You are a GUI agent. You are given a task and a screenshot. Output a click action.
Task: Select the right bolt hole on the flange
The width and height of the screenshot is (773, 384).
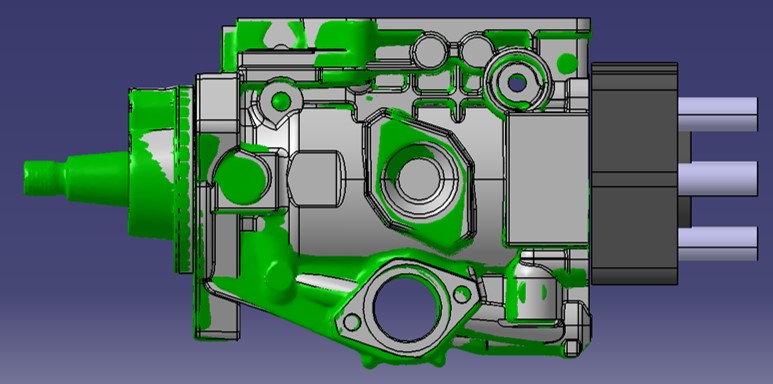tap(462, 294)
